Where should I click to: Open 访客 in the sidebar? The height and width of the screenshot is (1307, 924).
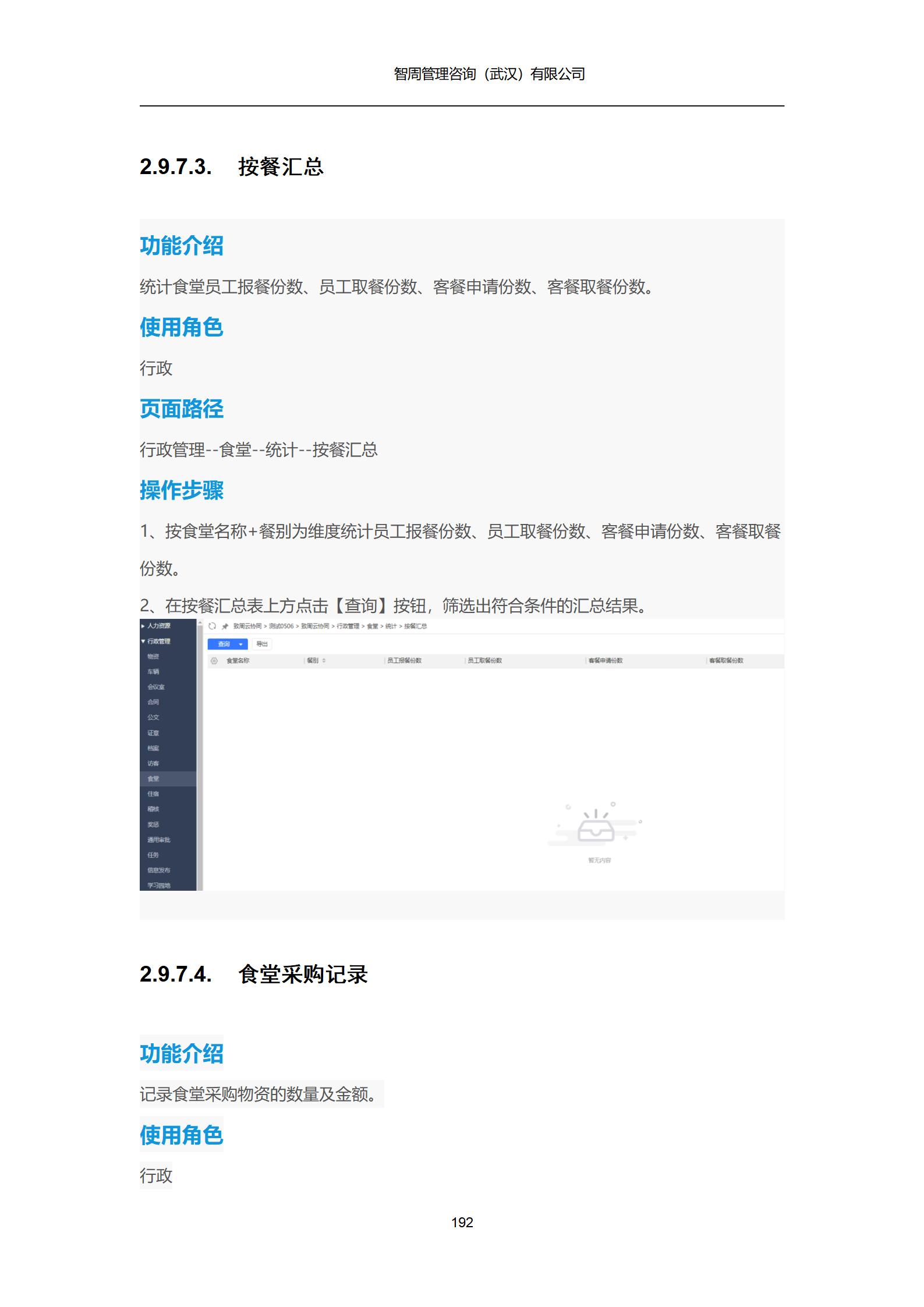tap(153, 763)
